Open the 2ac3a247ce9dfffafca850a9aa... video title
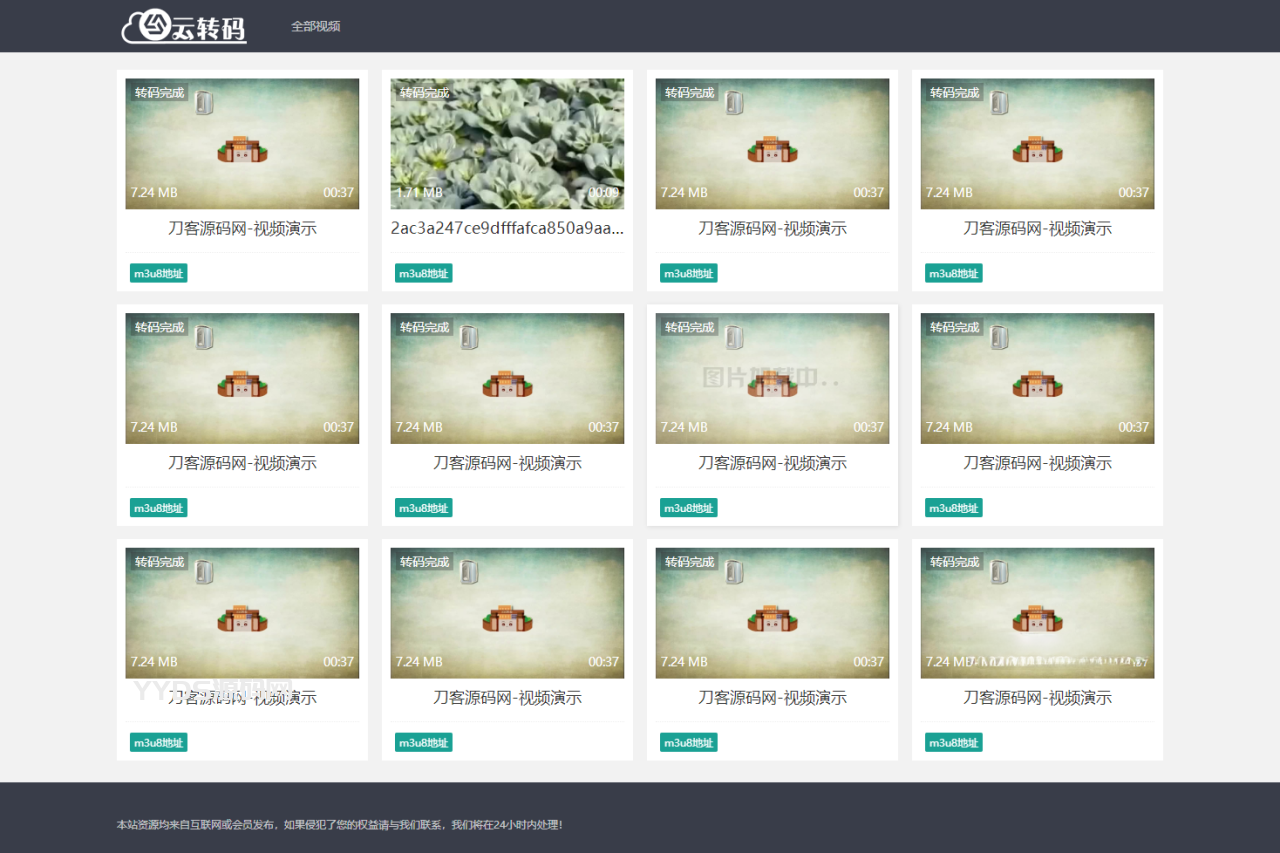Image resolution: width=1280 pixels, height=853 pixels. click(x=507, y=228)
